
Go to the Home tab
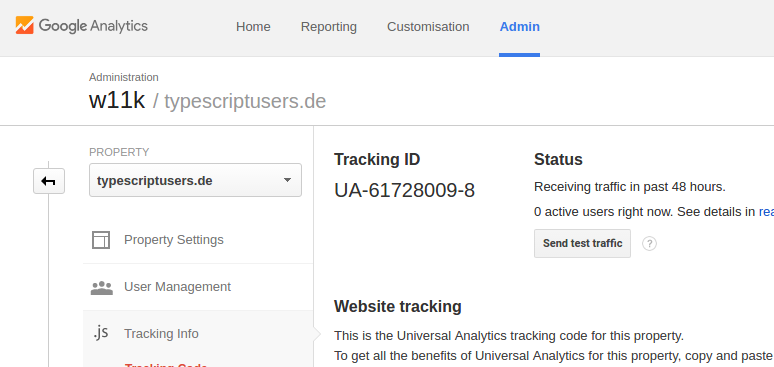pos(253,27)
